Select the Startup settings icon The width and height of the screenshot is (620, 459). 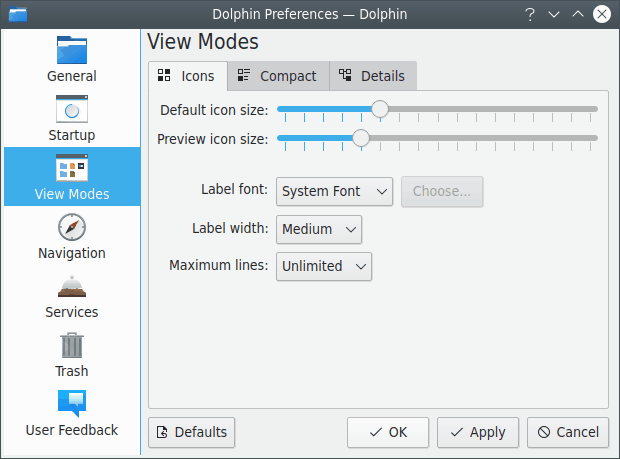point(72,118)
